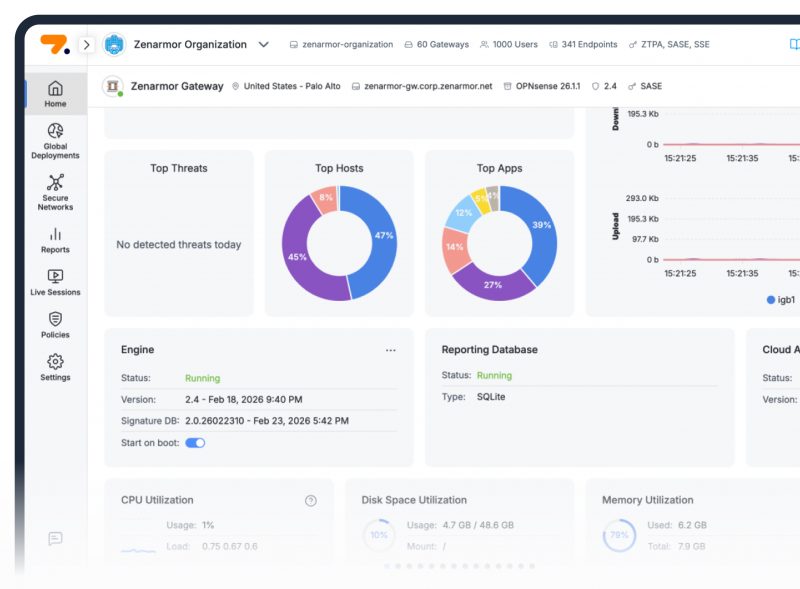Open Live Sessions
Image resolution: width=800 pixels, height=589 pixels.
point(55,282)
